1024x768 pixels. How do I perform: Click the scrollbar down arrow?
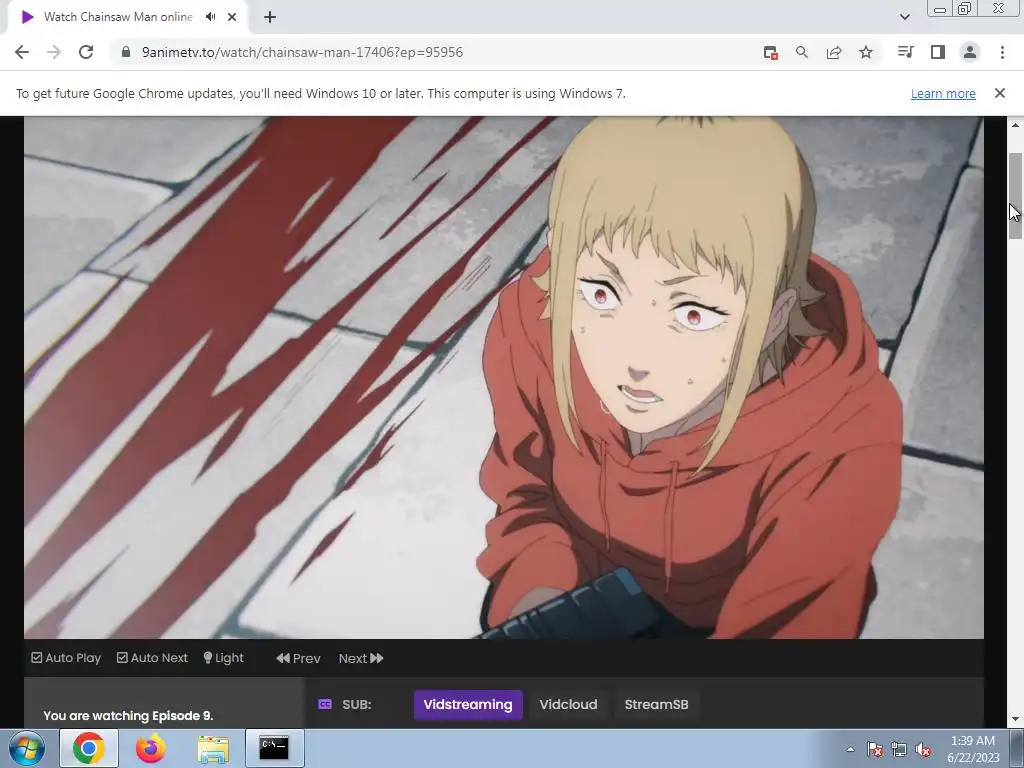tap(1015, 719)
